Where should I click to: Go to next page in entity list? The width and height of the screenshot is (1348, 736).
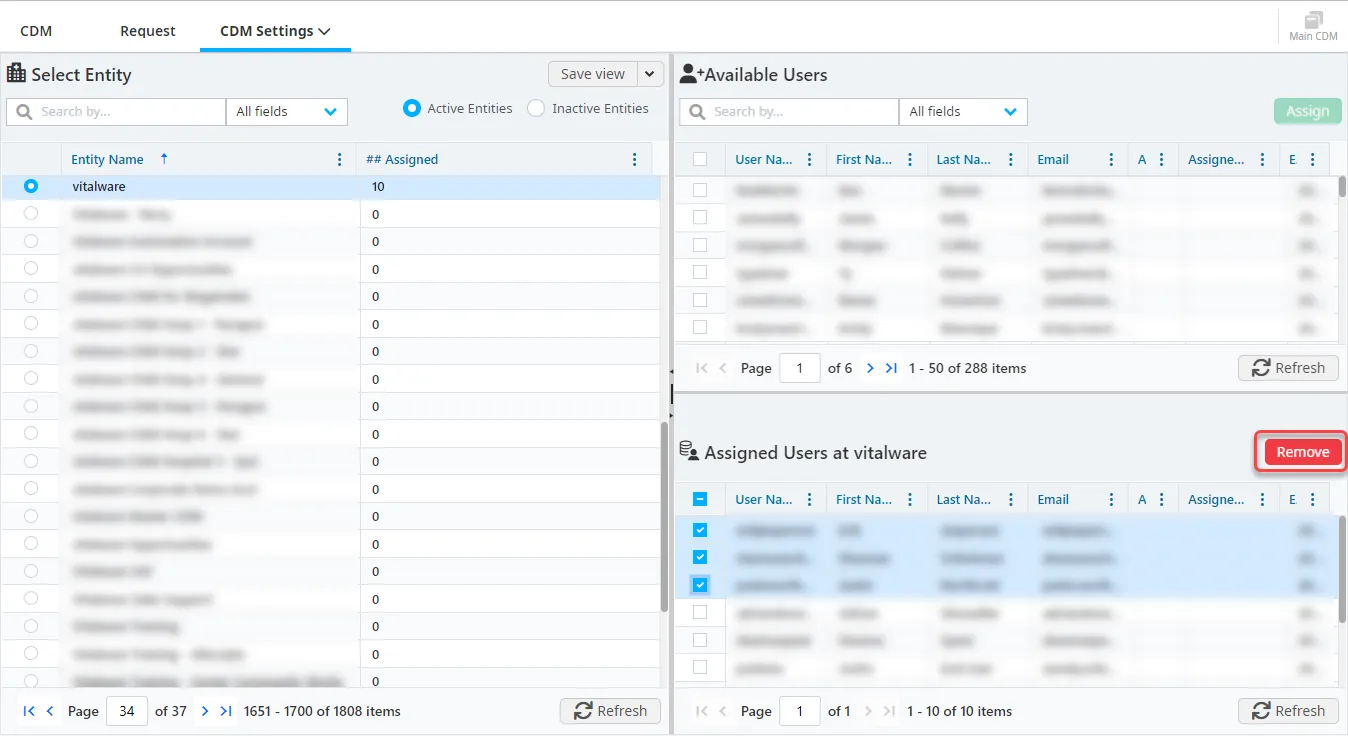[205, 711]
